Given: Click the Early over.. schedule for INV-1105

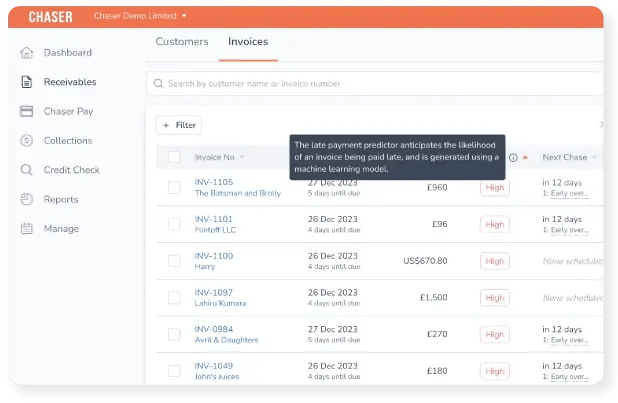Looking at the screenshot, I should pos(569,193).
